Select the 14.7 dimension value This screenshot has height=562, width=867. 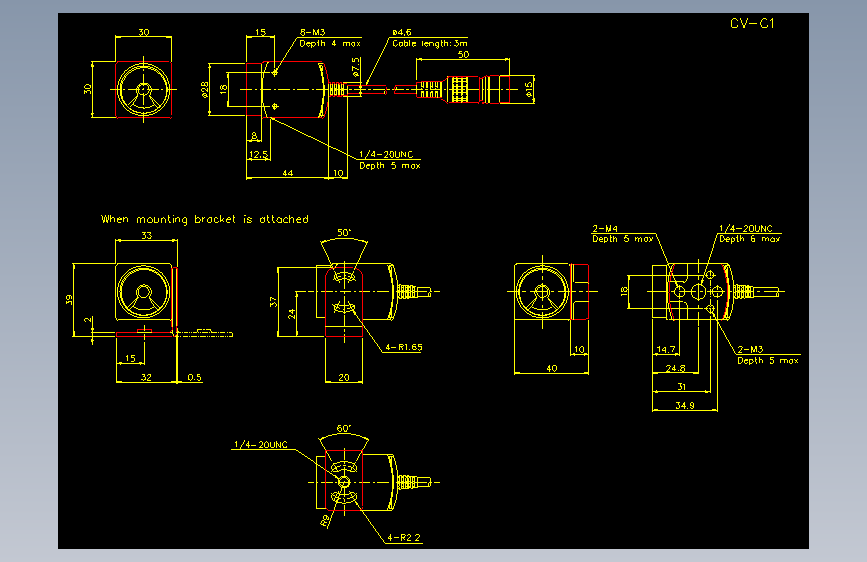coord(666,349)
